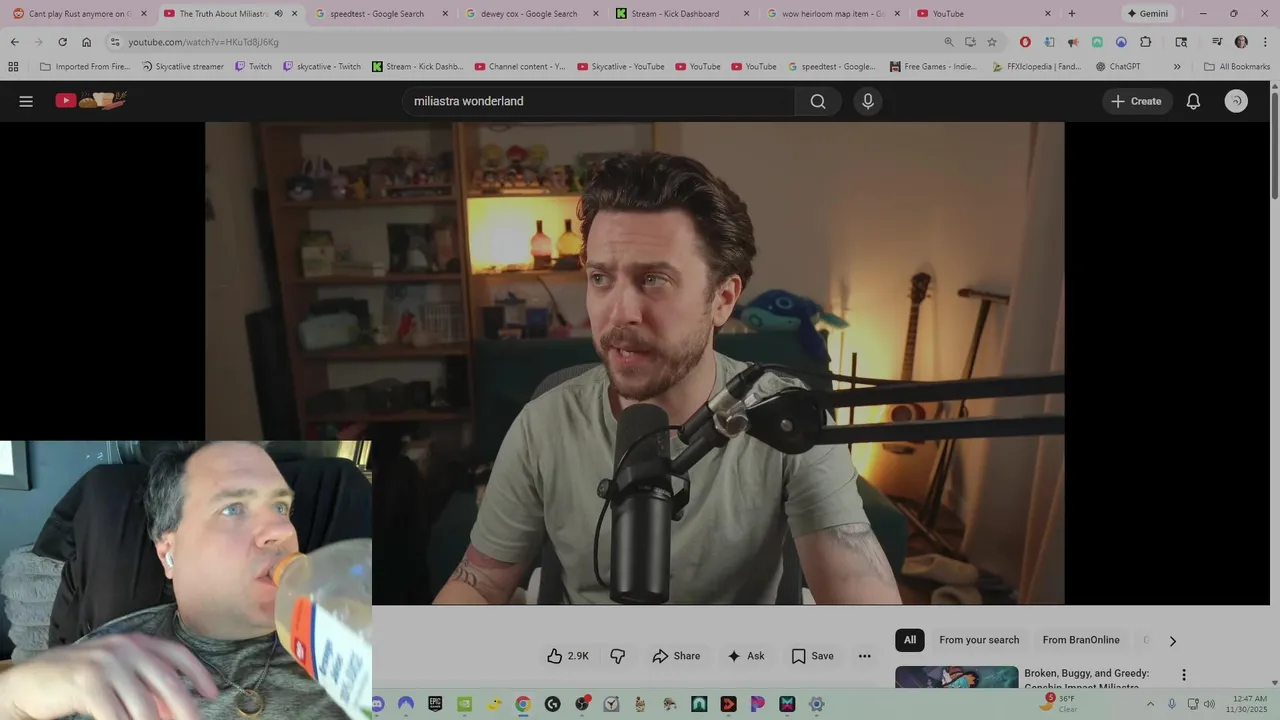Close the dewey cox tab
The height and width of the screenshot is (720, 1280).
596,14
